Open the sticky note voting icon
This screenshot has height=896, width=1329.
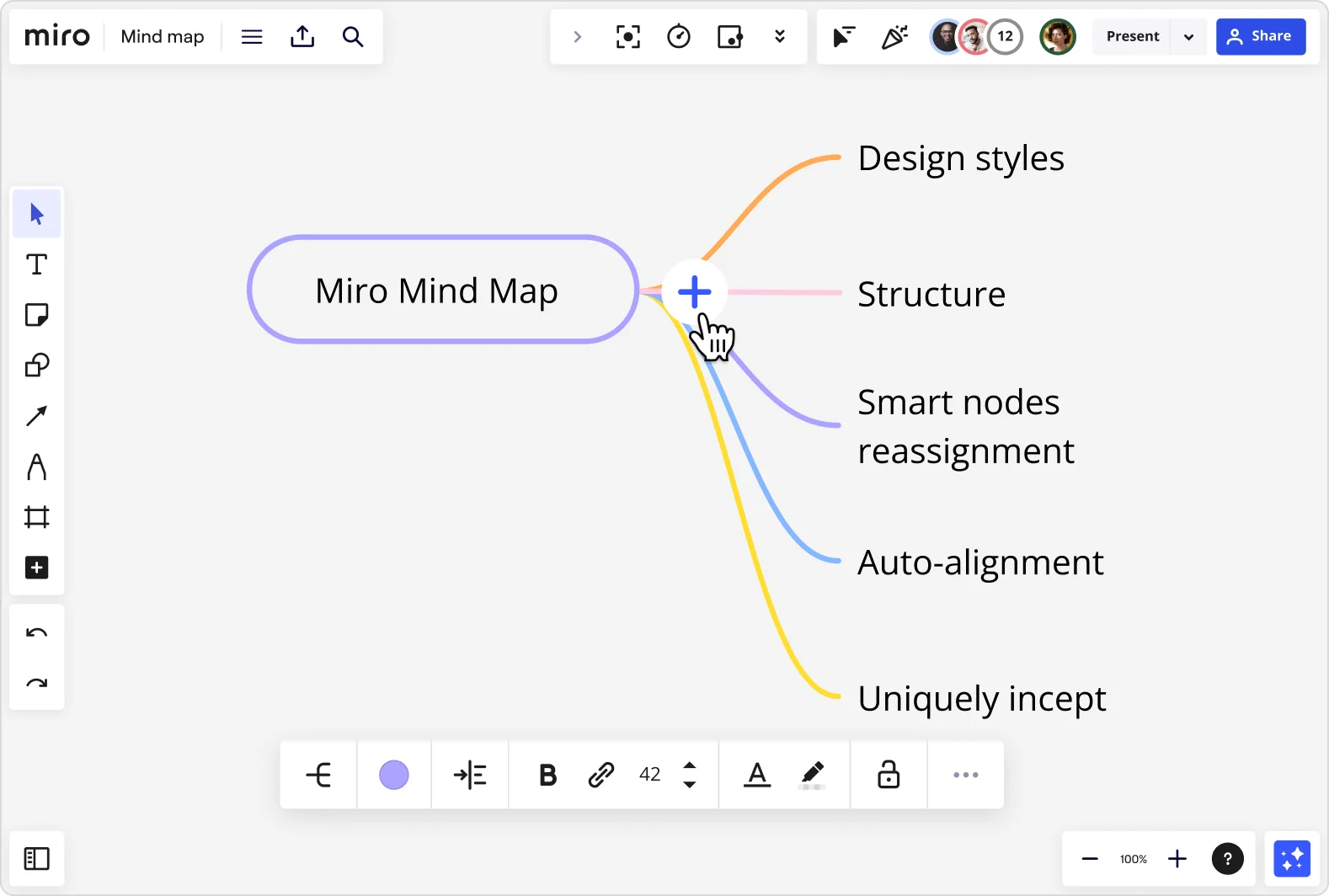(x=729, y=37)
